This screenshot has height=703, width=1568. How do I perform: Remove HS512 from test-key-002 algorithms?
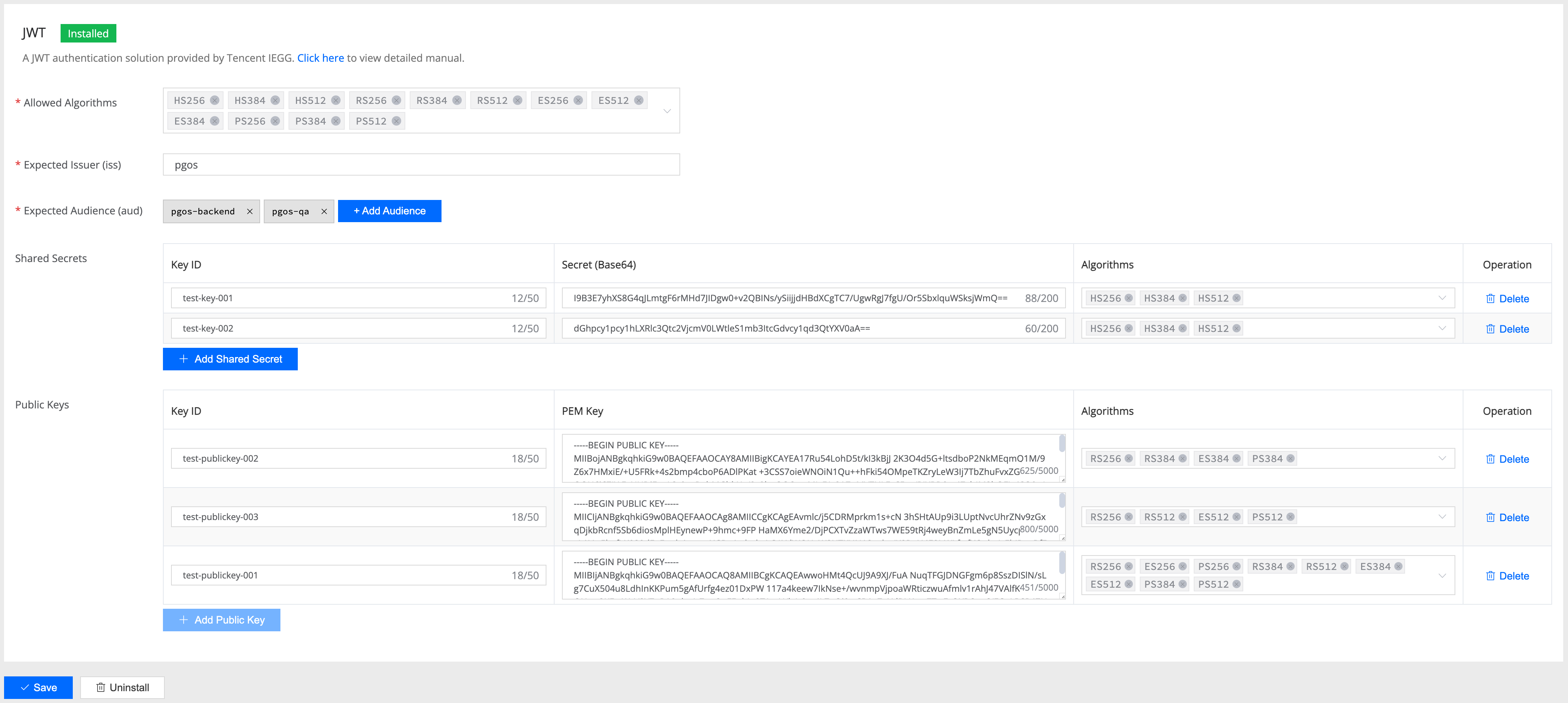[1236, 328]
